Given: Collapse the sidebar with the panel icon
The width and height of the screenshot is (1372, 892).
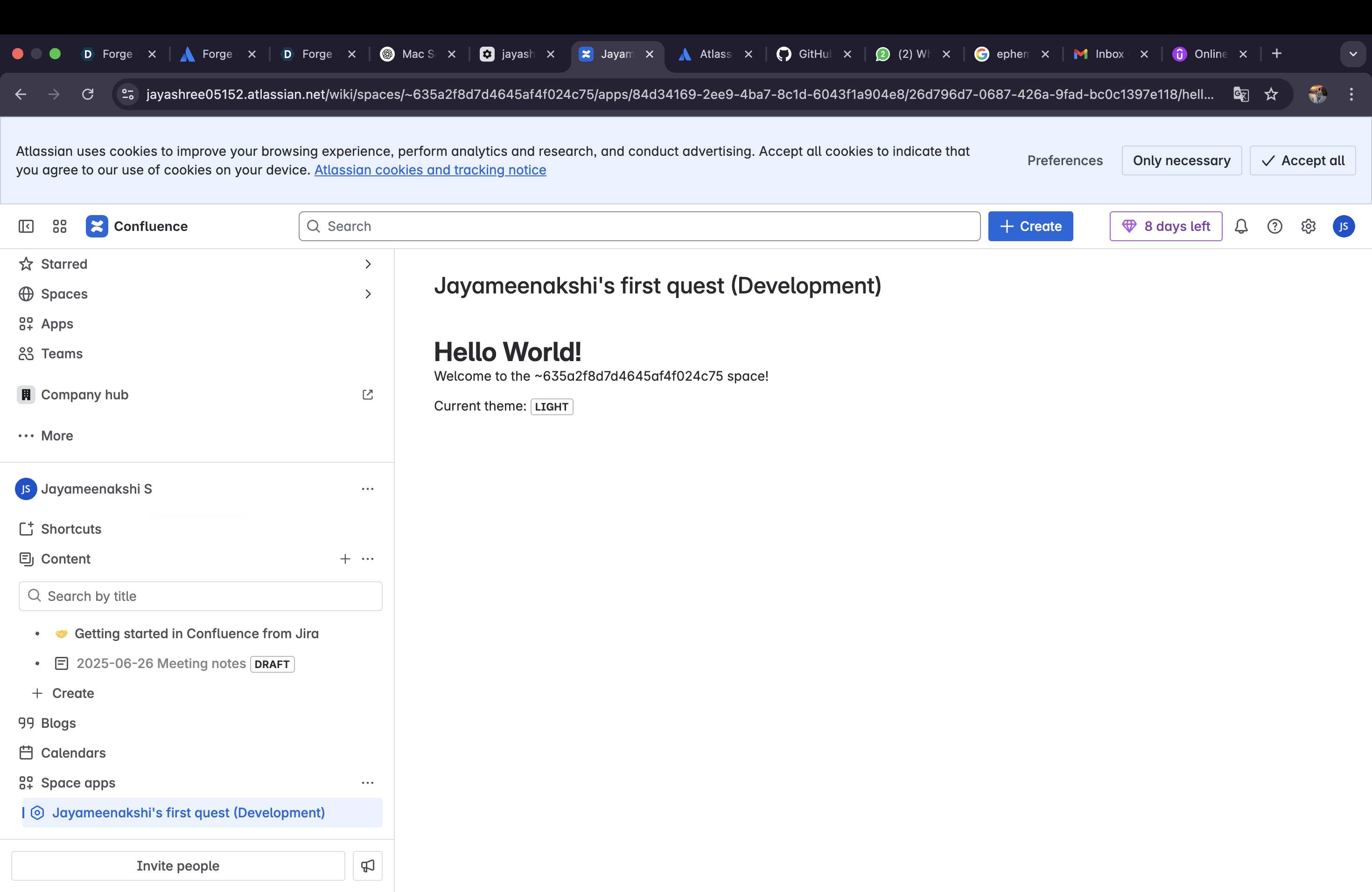Looking at the screenshot, I should pyautogui.click(x=26, y=226).
